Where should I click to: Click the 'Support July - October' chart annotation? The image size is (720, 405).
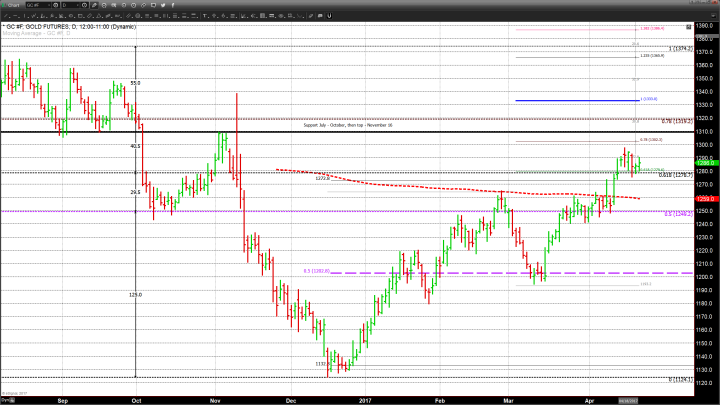click(348, 125)
